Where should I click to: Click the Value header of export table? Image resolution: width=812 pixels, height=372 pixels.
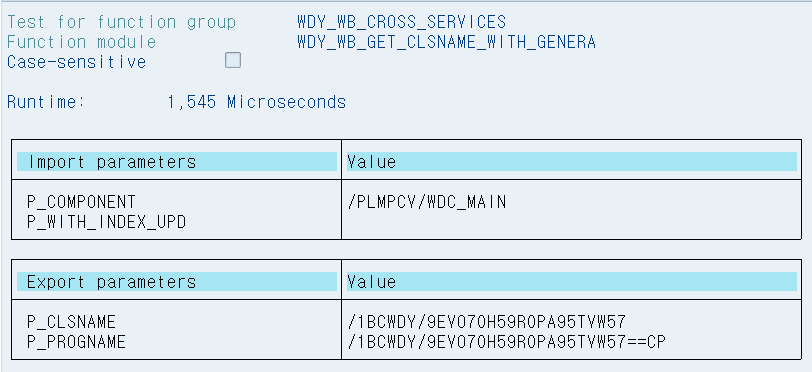pos(572,281)
